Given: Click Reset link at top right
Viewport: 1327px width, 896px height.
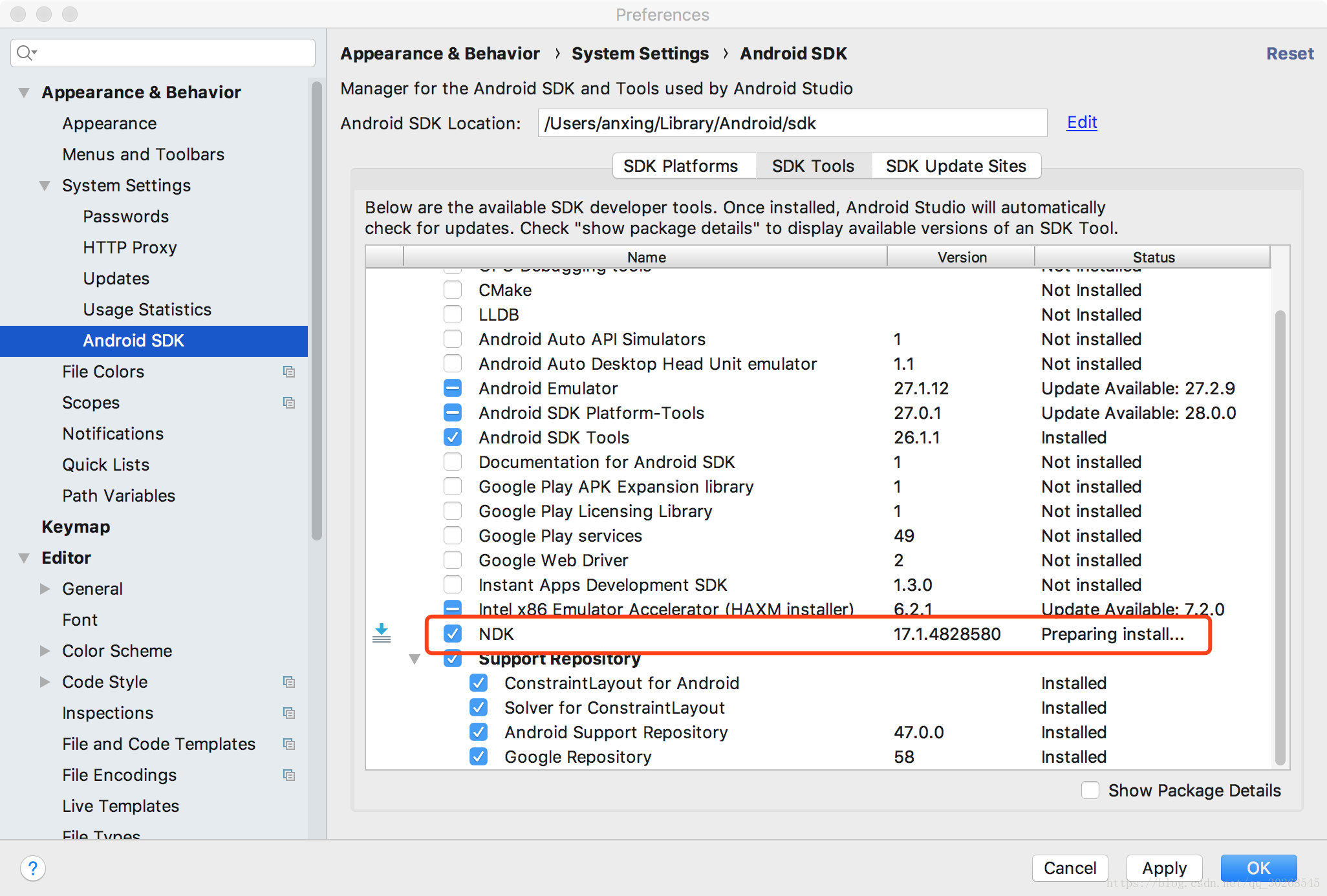Looking at the screenshot, I should tap(1289, 54).
